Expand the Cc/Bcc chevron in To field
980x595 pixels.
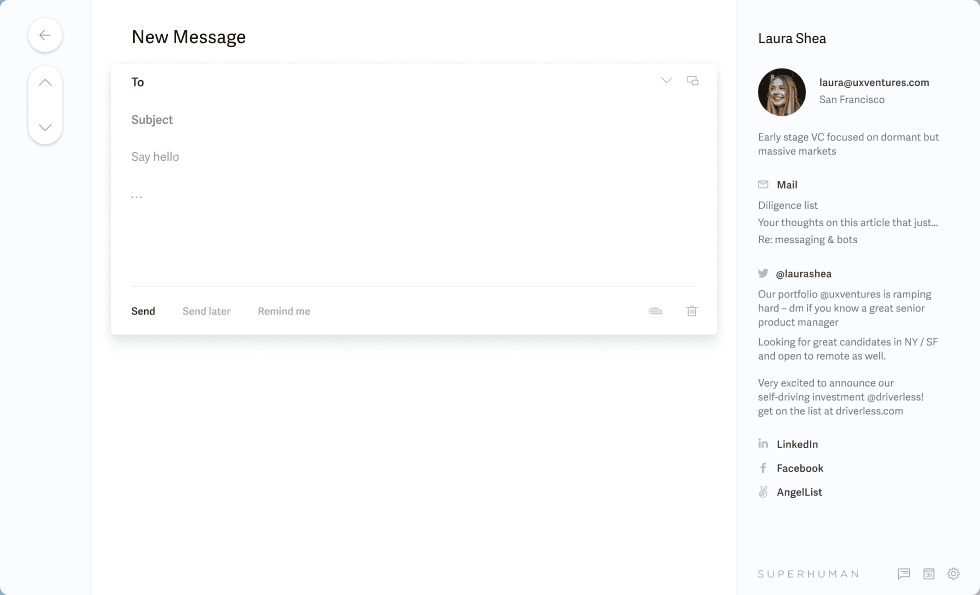[x=666, y=80]
